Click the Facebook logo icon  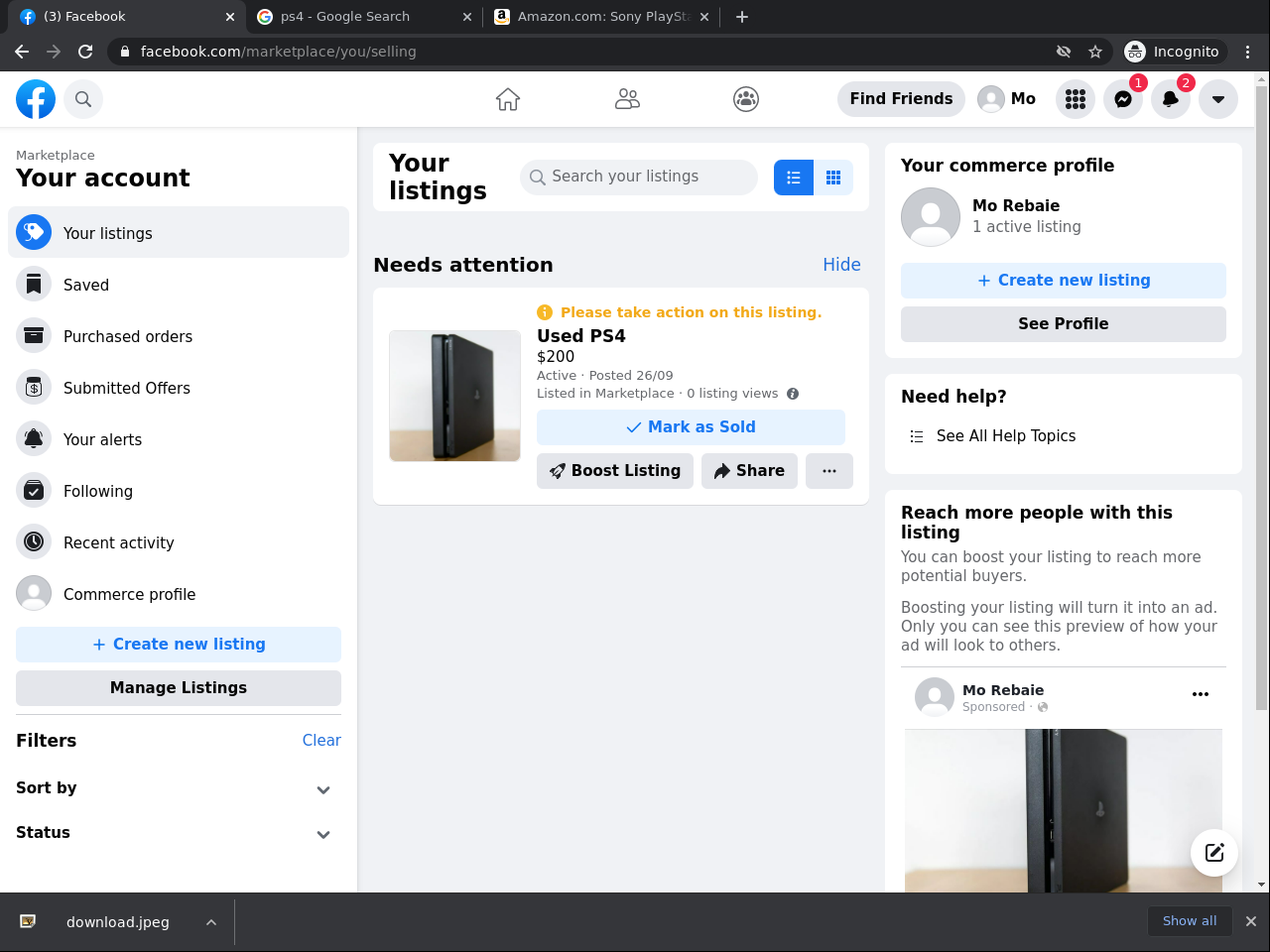(36, 99)
